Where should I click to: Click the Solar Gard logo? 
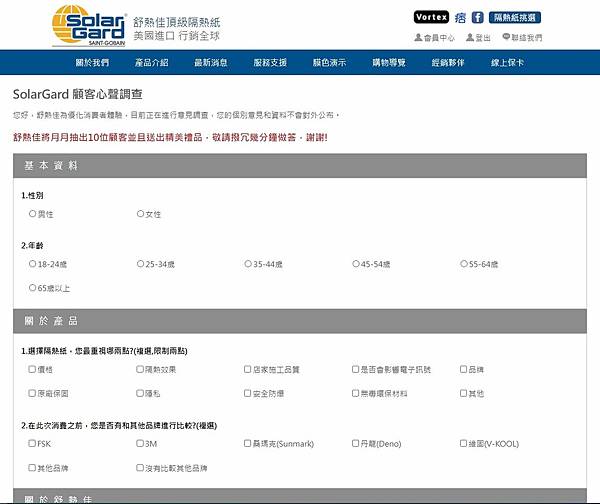(89, 26)
